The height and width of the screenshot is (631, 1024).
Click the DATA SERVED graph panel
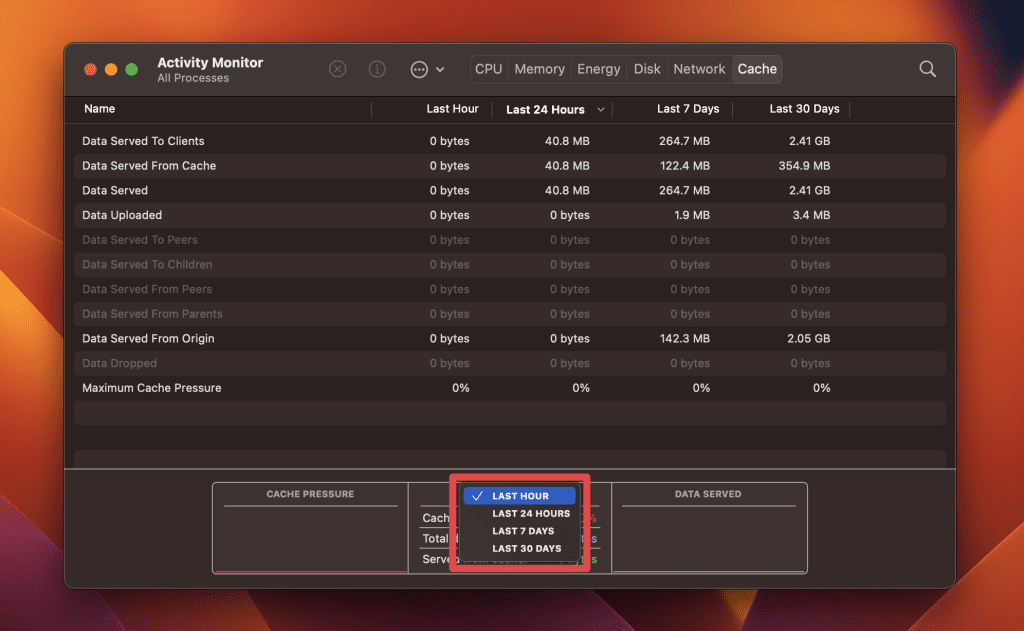(709, 528)
